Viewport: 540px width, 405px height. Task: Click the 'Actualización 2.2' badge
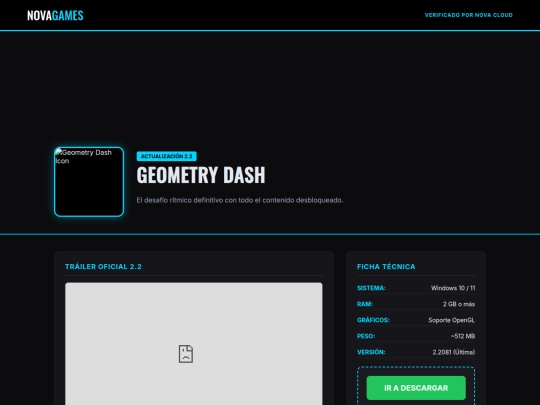pos(167,156)
